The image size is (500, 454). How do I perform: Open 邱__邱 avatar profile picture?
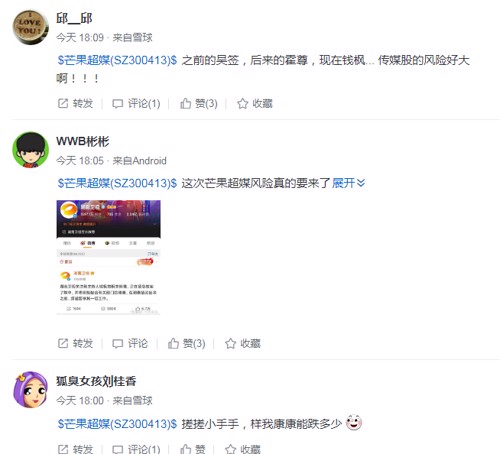[30, 27]
